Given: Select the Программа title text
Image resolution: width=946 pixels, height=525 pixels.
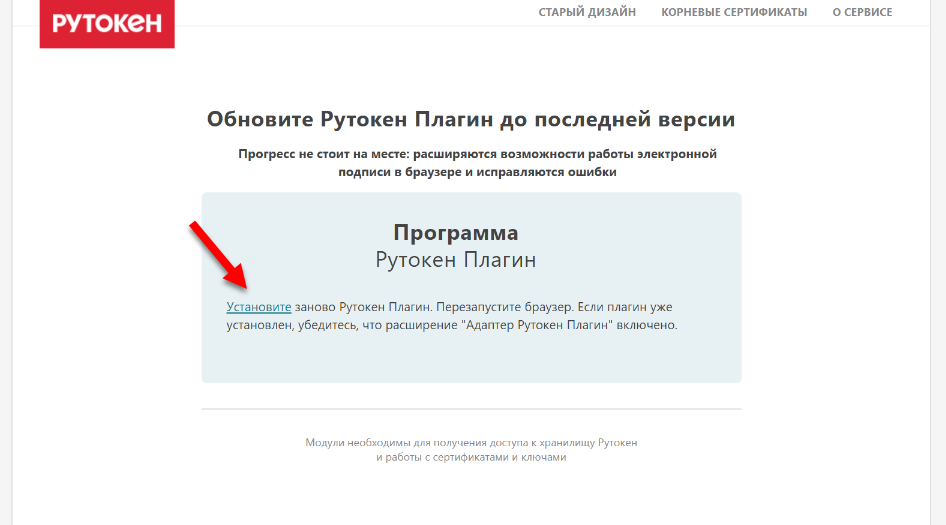Looking at the screenshot, I should (456, 232).
